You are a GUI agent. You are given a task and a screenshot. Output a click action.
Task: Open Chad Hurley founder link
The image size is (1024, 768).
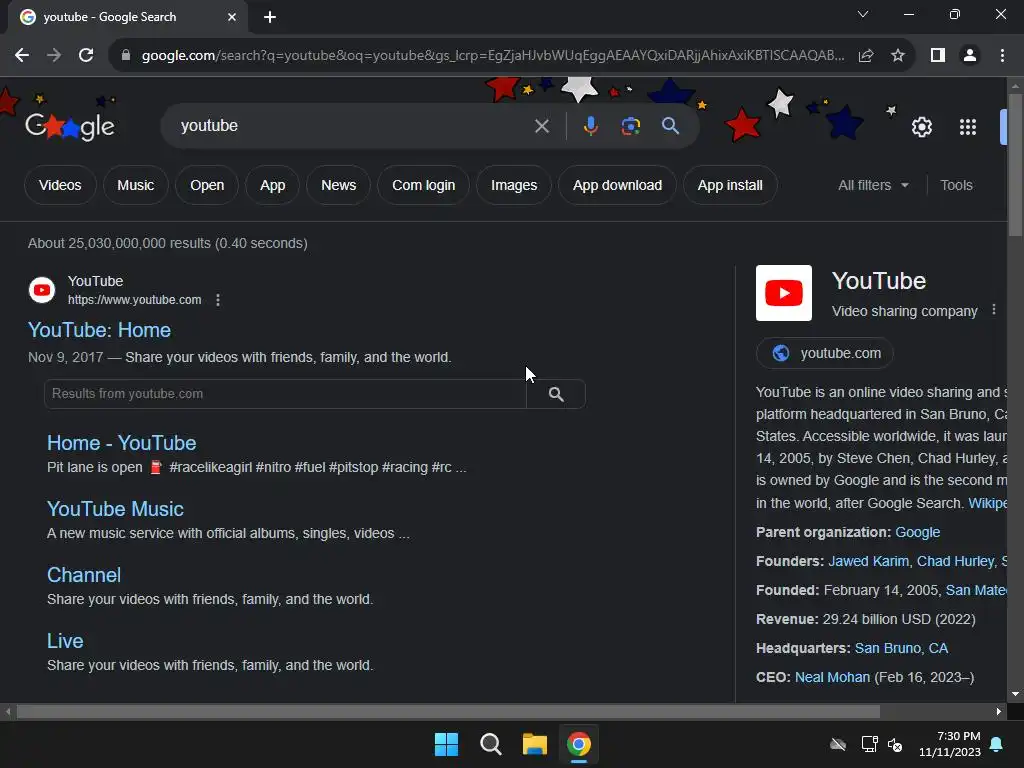[x=955, y=561]
